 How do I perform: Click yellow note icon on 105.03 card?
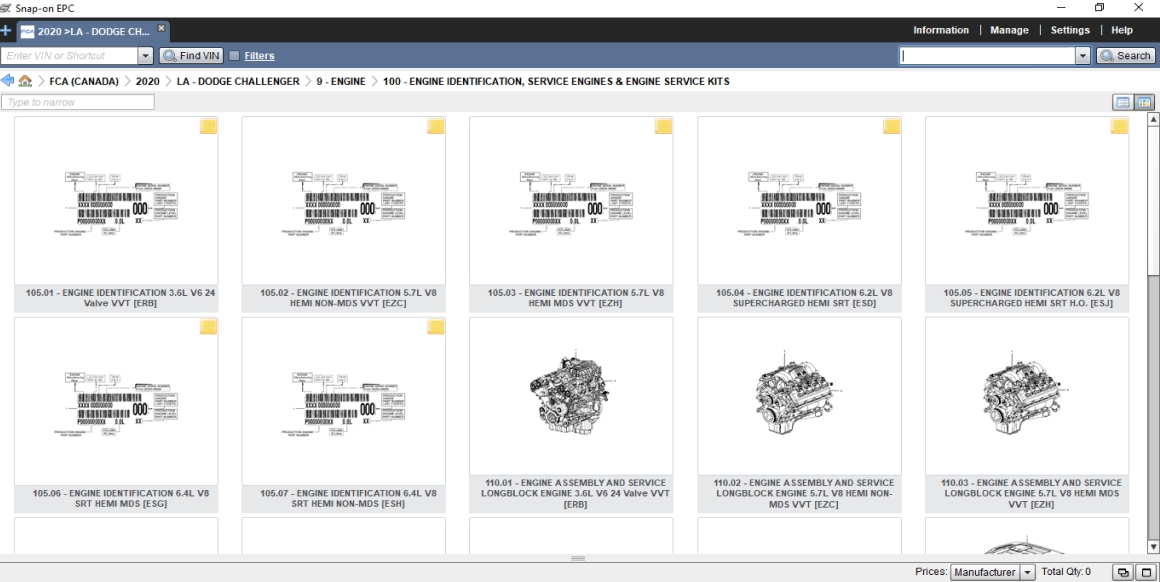[663, 126]
